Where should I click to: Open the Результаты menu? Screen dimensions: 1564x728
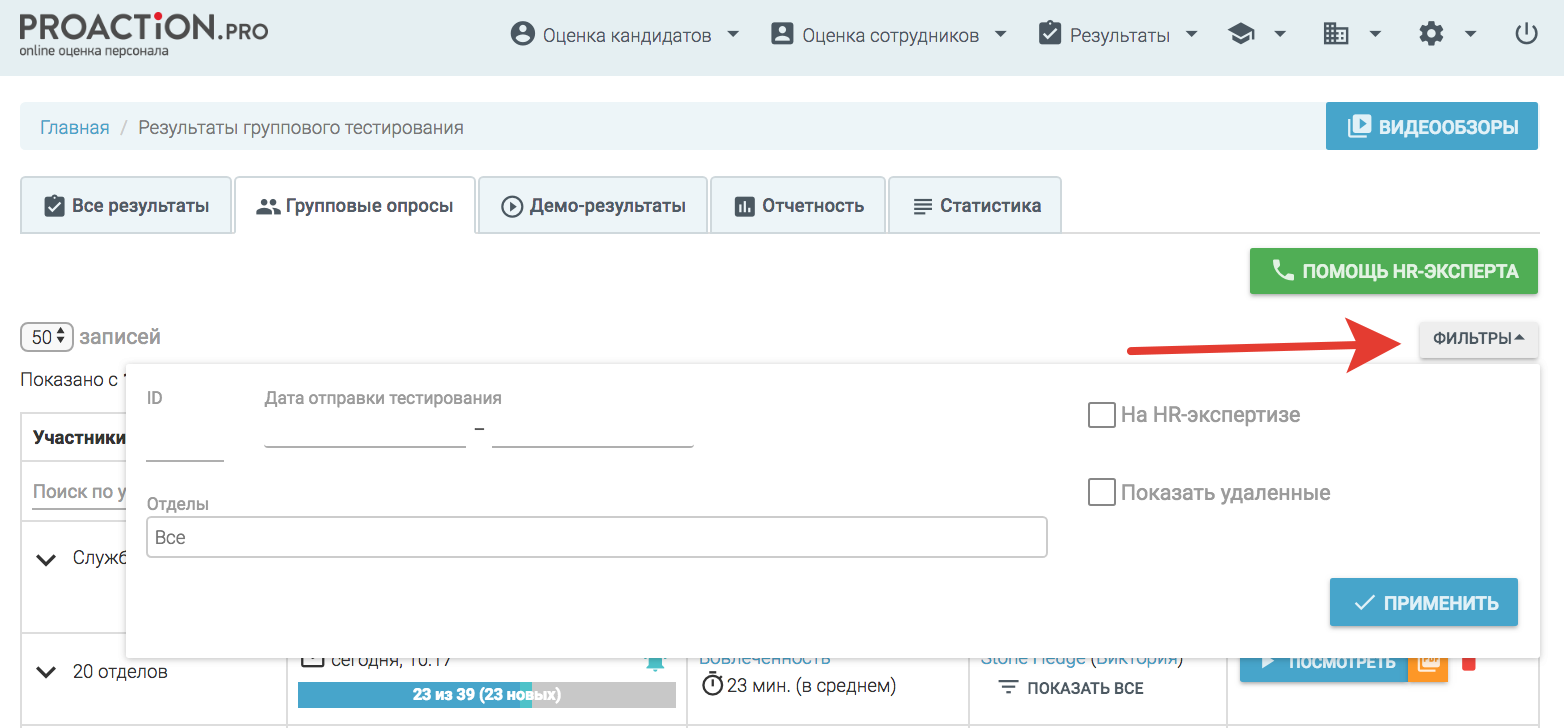tap(1118, 35)
